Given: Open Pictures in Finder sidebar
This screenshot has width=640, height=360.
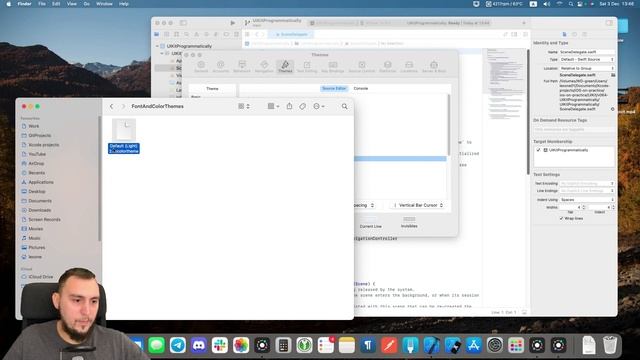Looking at the screenshot, I should pos(37,247).
